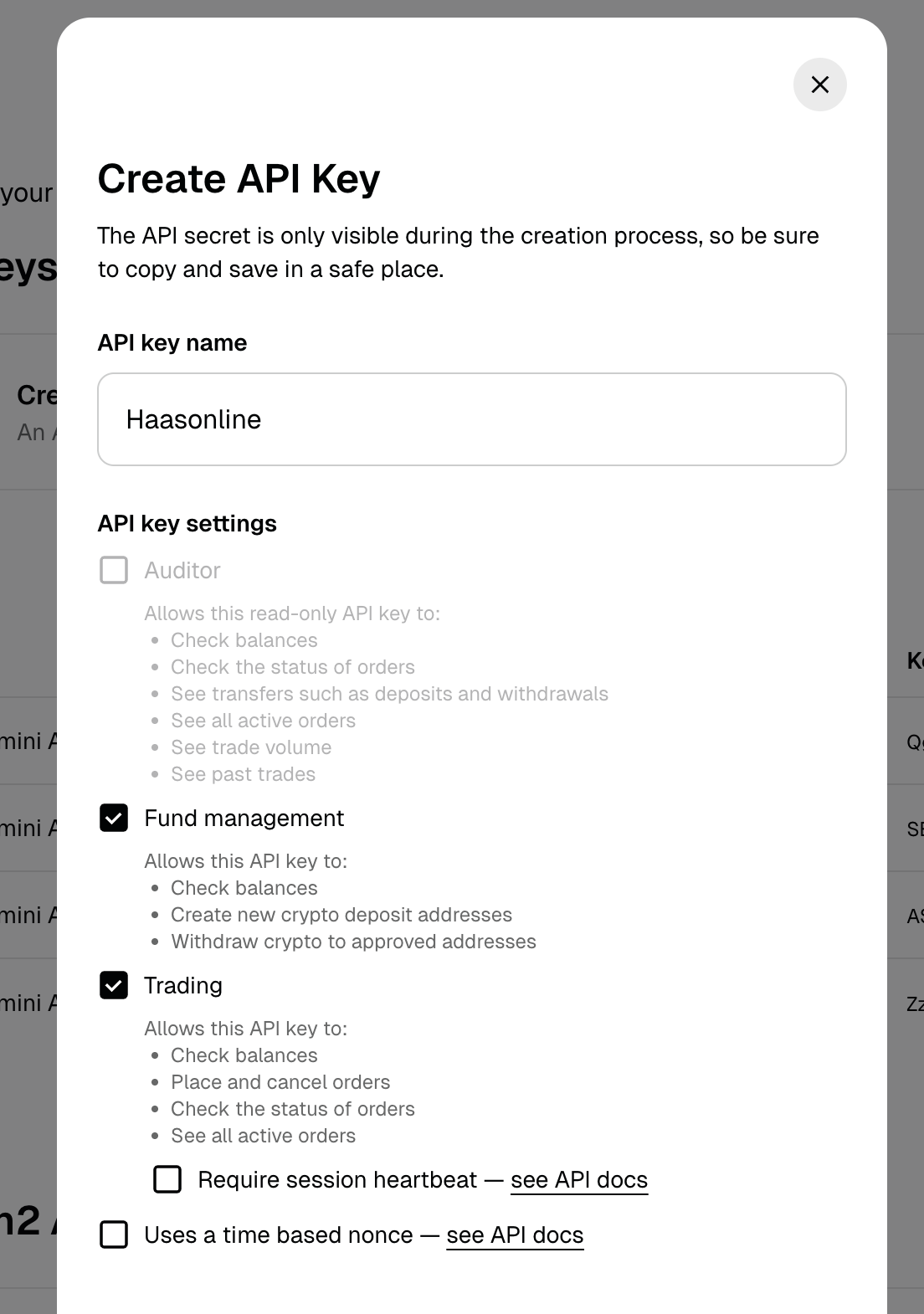The height and width of the screenshot is (1314, 924).
Task: Click the API secret visibility description text
Action: tap(457, 252)
